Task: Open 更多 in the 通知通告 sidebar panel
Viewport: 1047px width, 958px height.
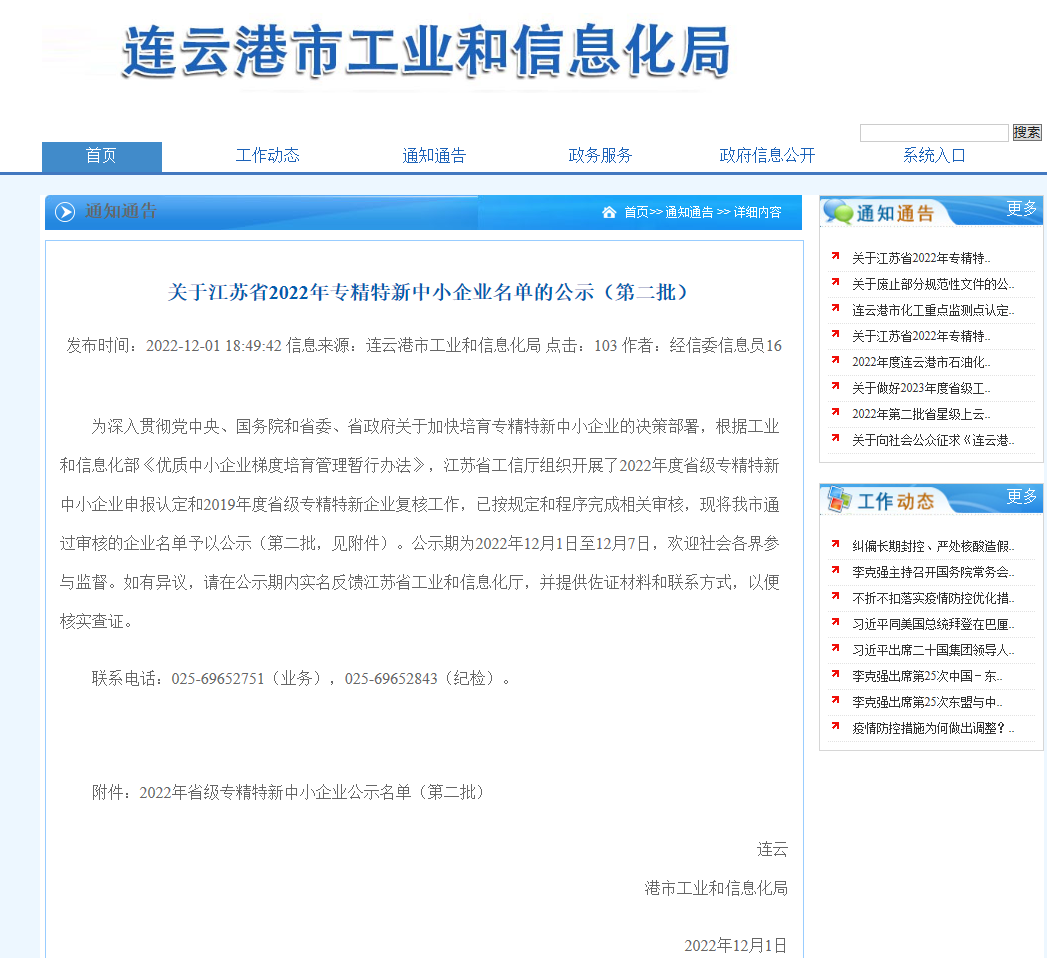Action: click(x=1022, y=209)
